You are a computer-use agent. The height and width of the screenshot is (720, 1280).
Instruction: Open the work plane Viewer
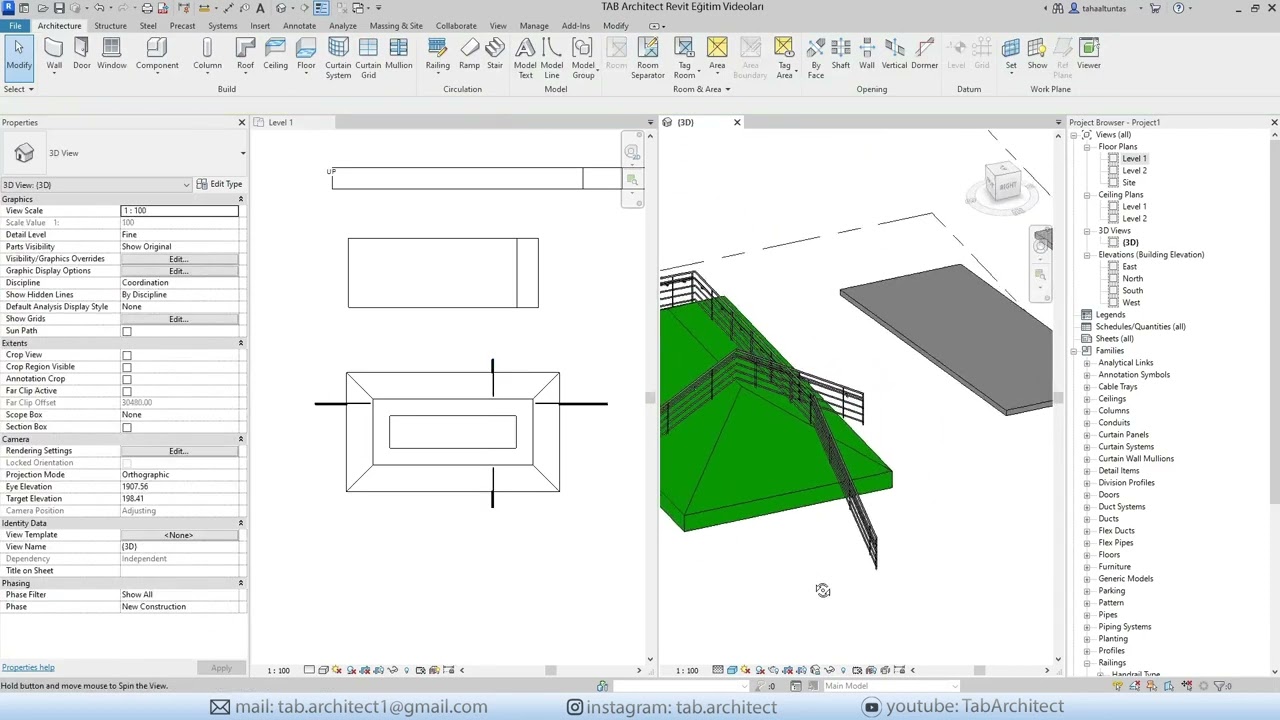click(1089, 54)
